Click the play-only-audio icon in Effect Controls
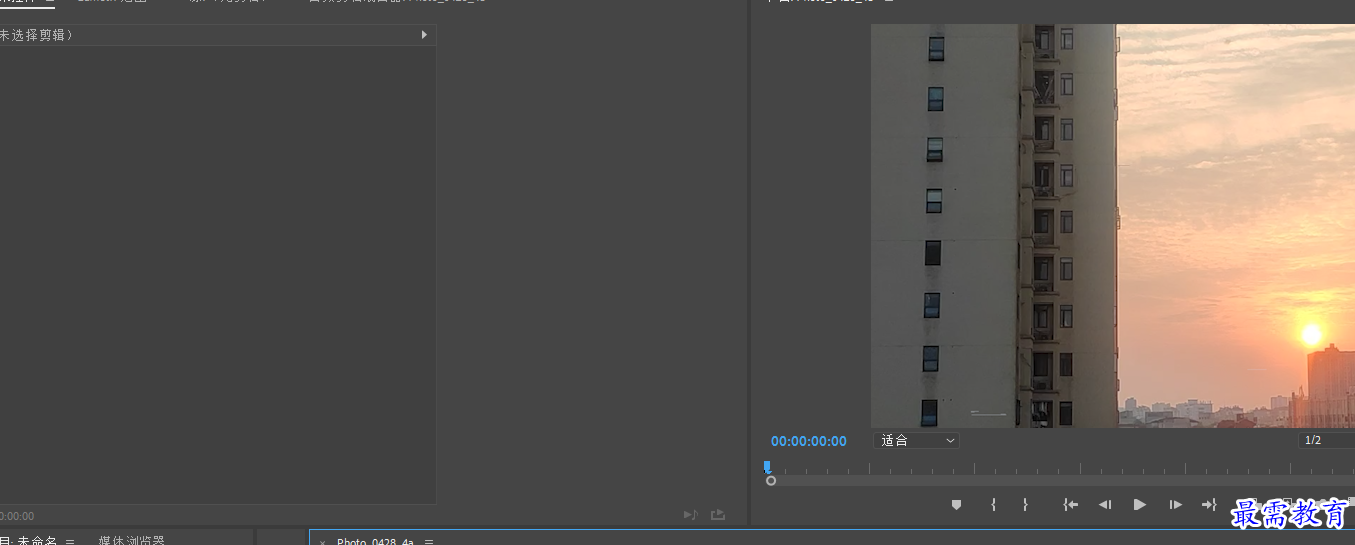Image resolution: width=1355 pixels, height=545 pixels. pyautogui.click(x=690, y=515)
